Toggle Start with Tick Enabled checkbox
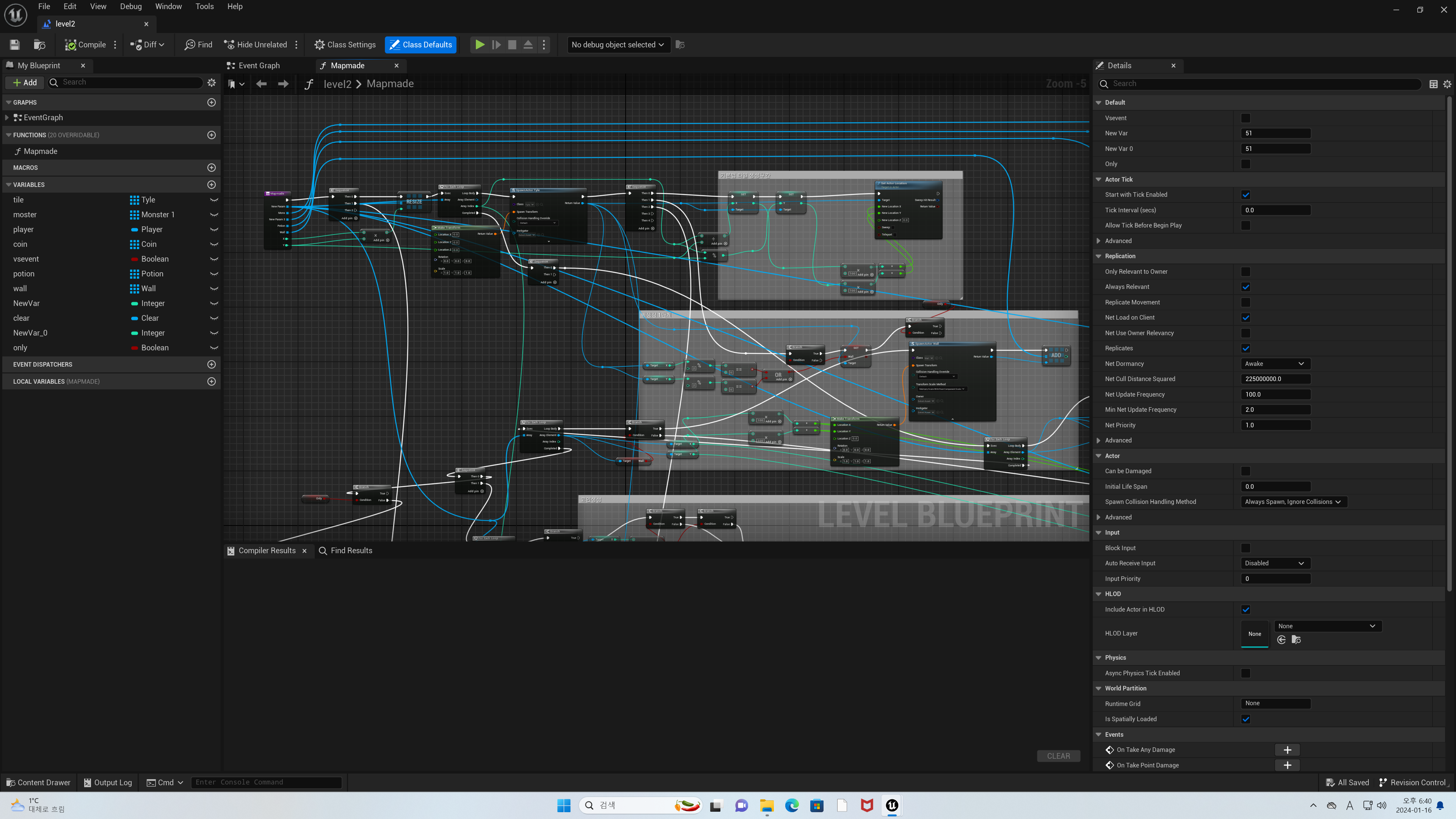The image size is (1456, 819). (x=1246, y=195)
